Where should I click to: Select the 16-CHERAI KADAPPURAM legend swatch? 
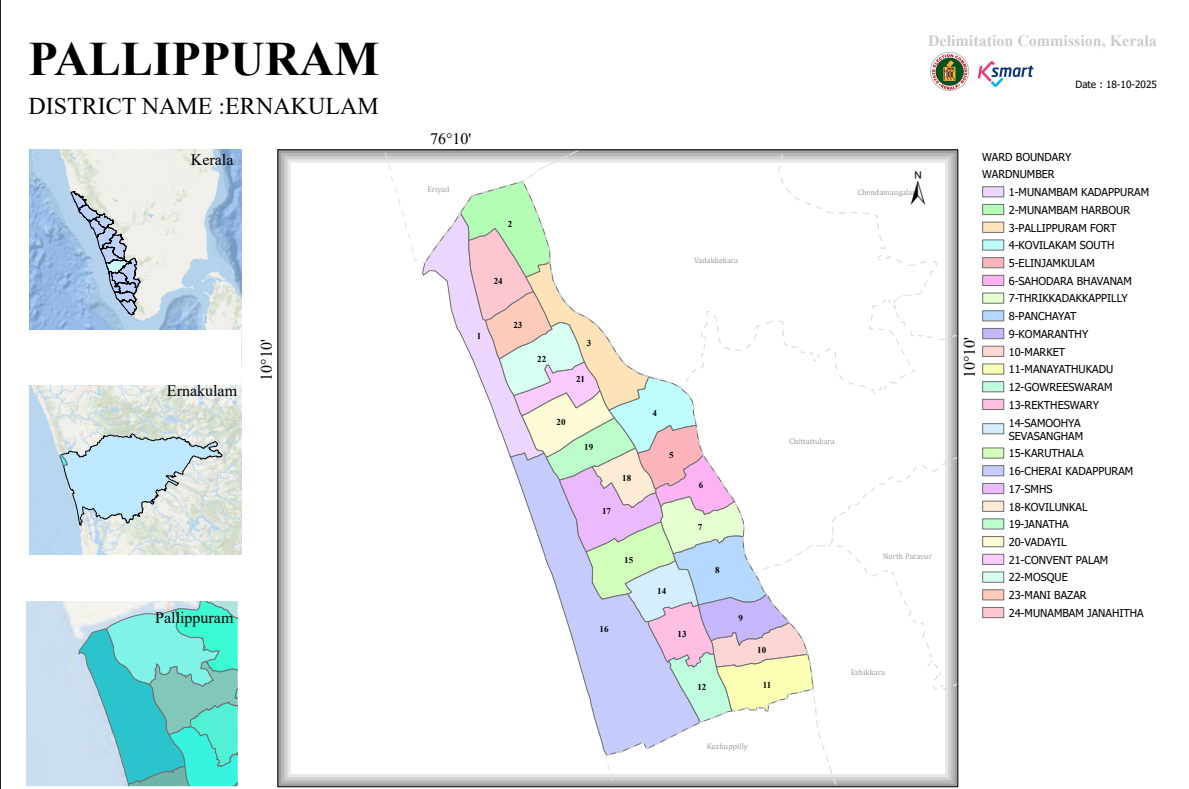(x=993, y=471)
